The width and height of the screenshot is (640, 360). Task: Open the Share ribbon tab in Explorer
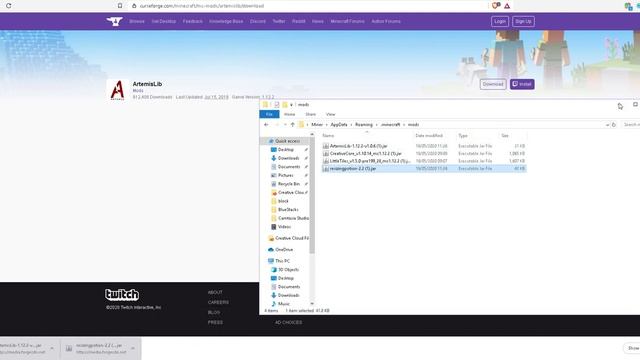click(x=311, y=114)
